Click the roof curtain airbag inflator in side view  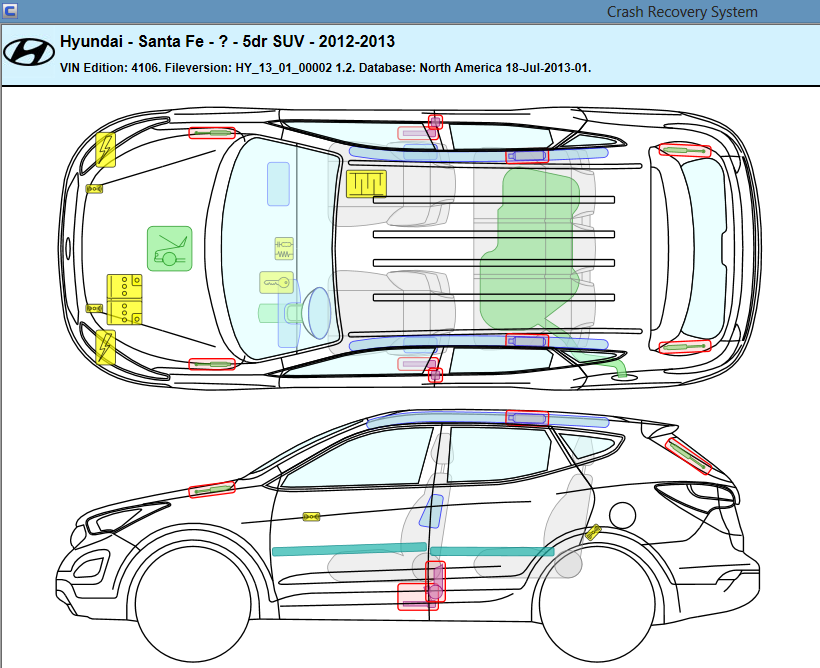[527, 418]
